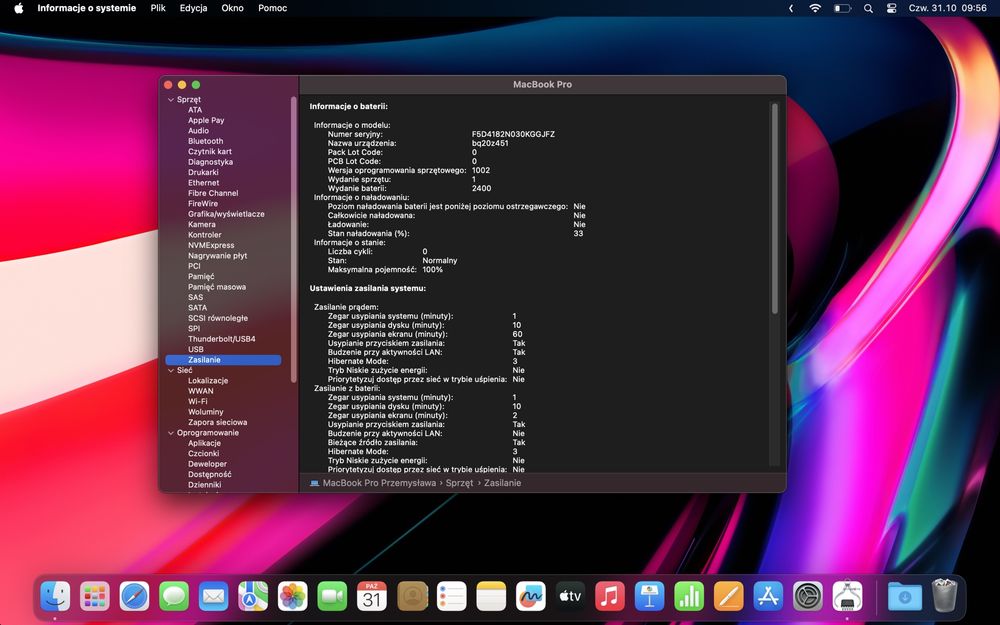Click the System Information chip icon in Dock
The height and width of the screenshot is (625, 1000).
pos(848,597)
